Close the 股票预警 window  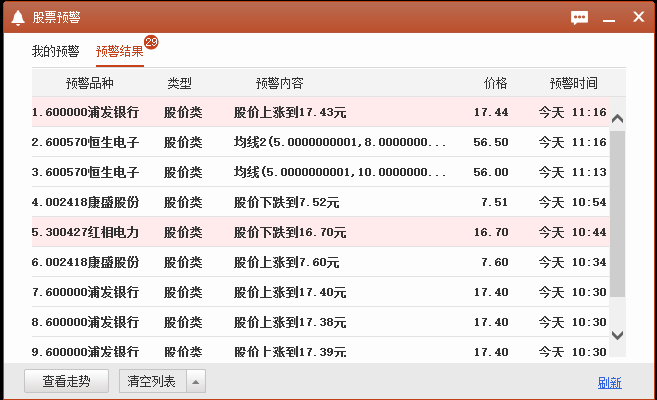[x=638, y=17]
